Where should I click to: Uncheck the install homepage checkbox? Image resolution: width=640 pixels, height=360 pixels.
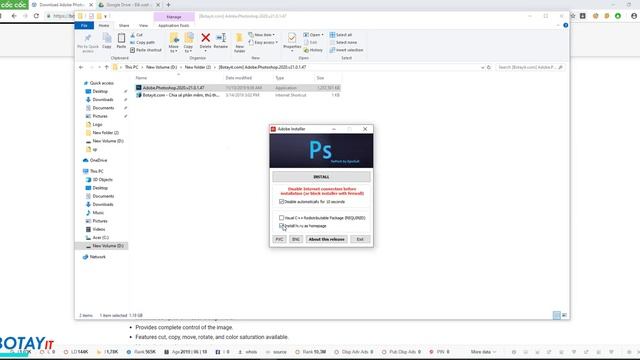(281, 226)
